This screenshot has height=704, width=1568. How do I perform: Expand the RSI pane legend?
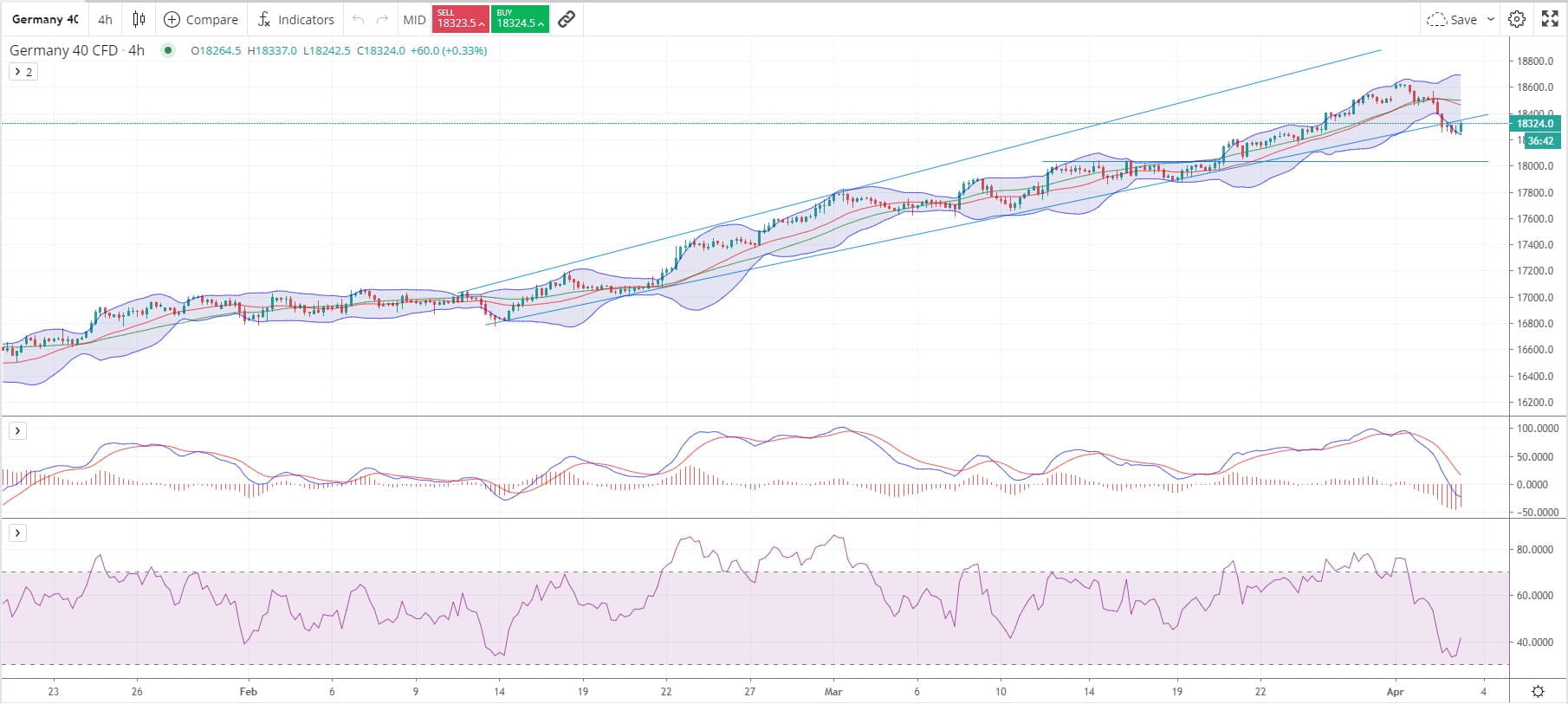click(17, 533)
